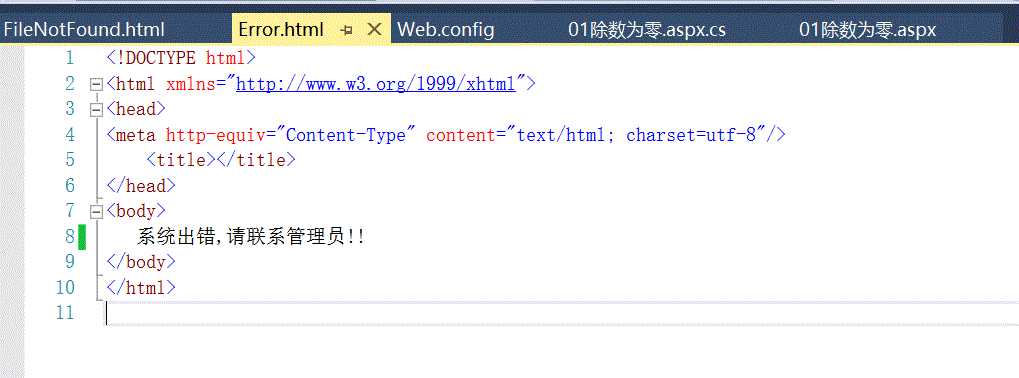
Task: Click the text 系统出错,请联系管理员!!
Action: click(251, 237)
